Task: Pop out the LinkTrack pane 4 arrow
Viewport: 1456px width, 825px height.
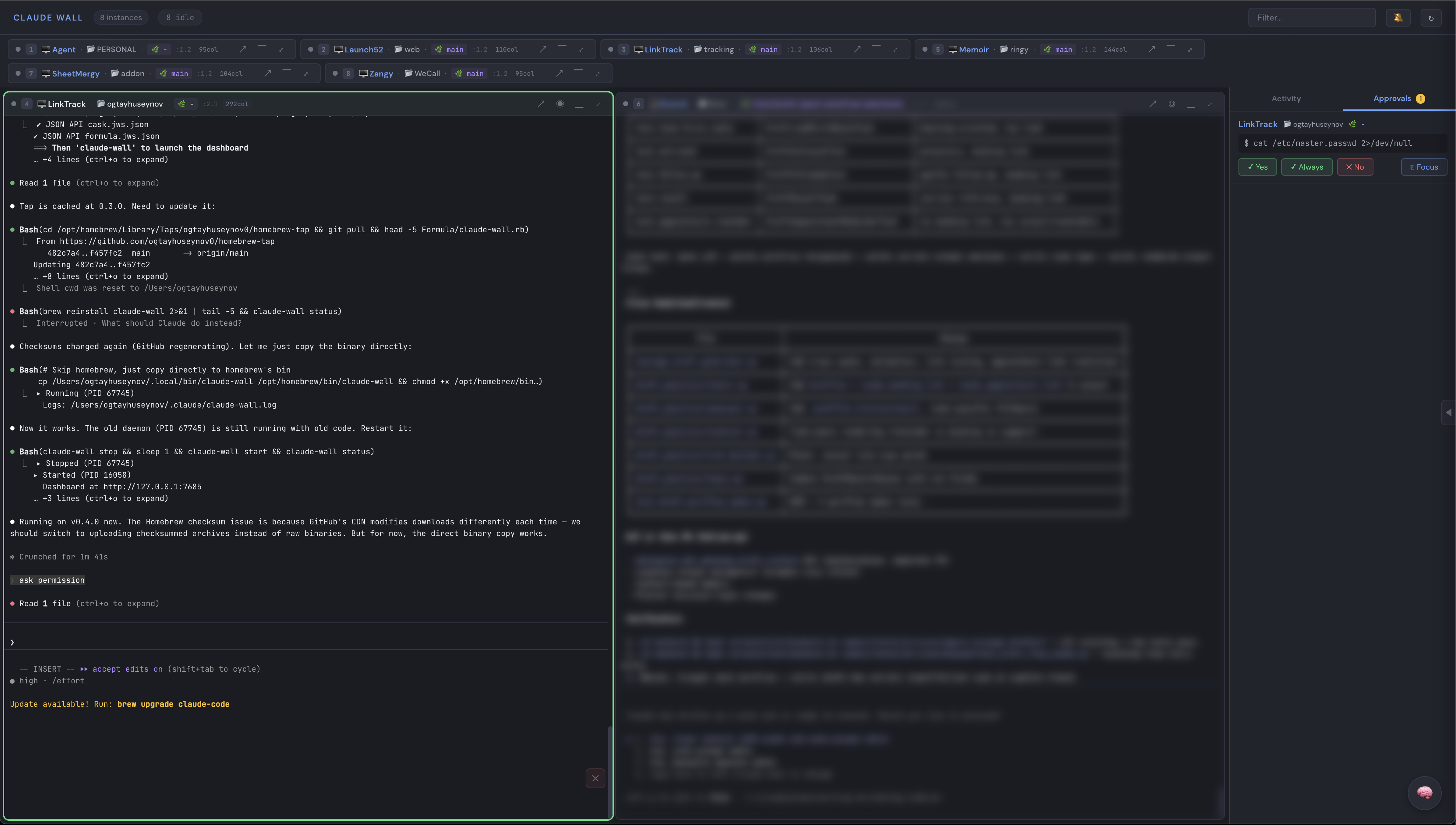Action: point(541,104)
